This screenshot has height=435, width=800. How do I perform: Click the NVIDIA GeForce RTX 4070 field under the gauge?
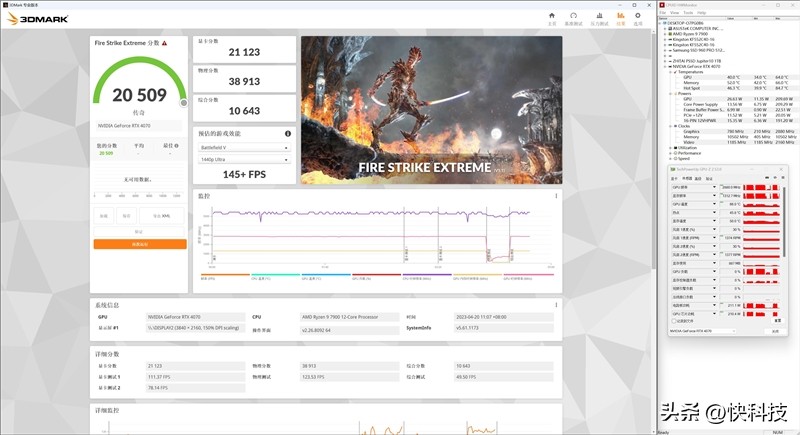point(139,125)
